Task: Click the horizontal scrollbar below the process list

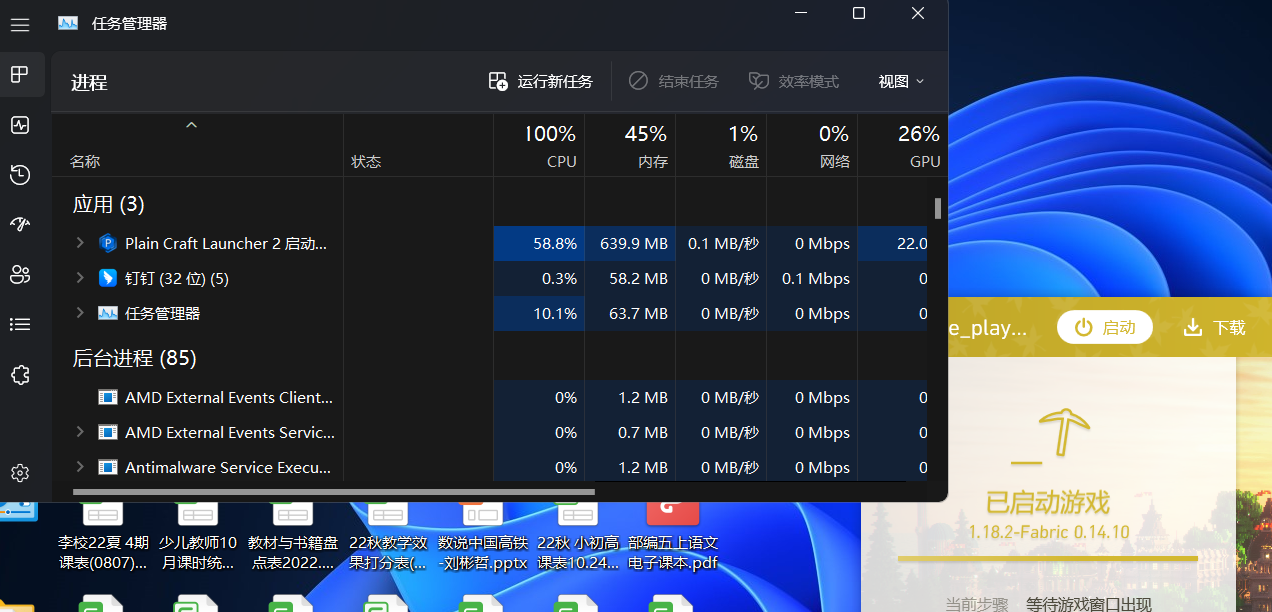Action: (330, 491)
